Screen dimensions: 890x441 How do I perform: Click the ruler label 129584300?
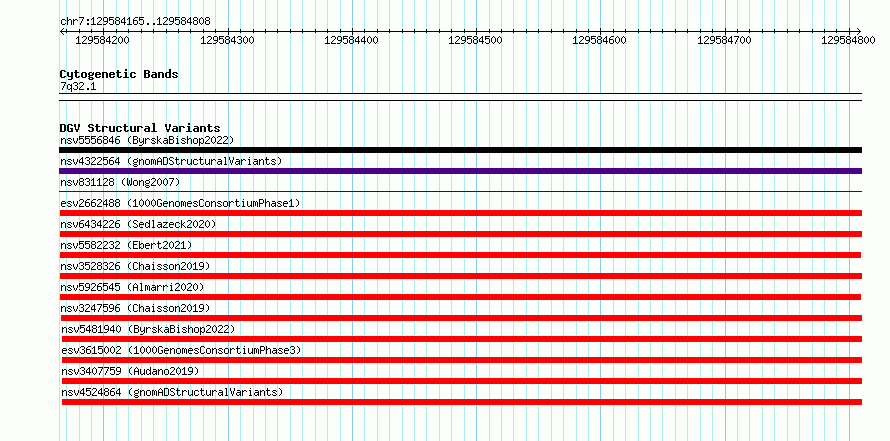pos(228,40)
